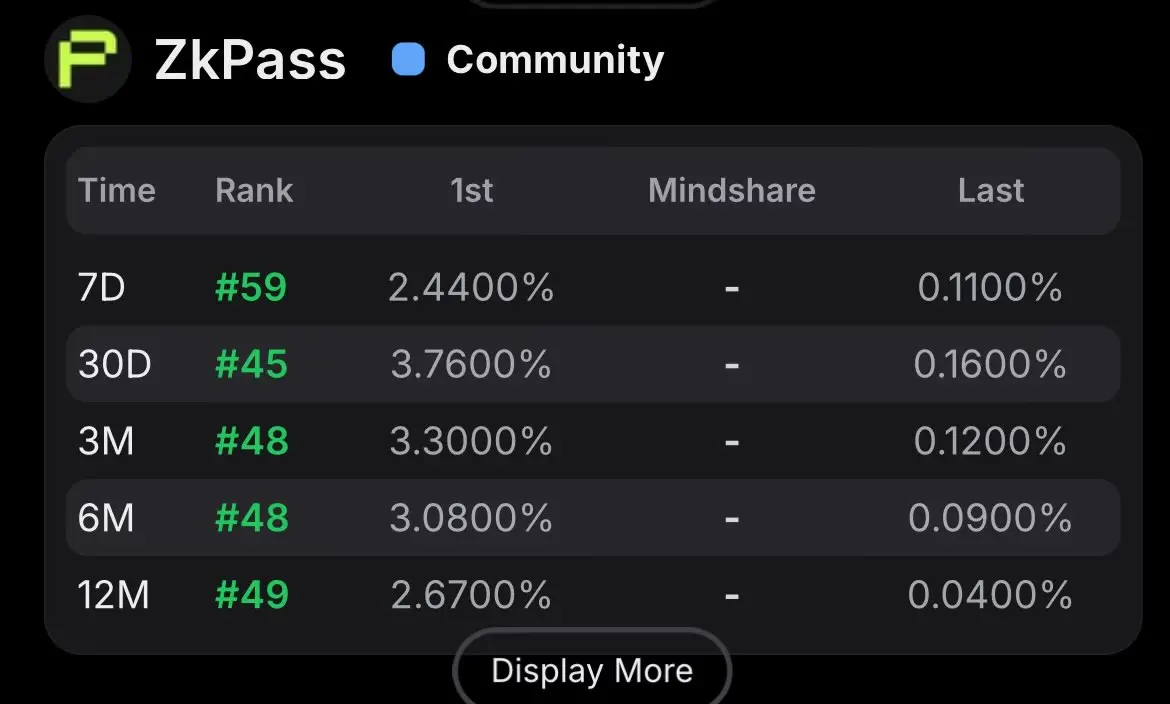Viewport: 1170px width, 704px height.
Task: Select the 30D time row label
Action: pos(115,364)
